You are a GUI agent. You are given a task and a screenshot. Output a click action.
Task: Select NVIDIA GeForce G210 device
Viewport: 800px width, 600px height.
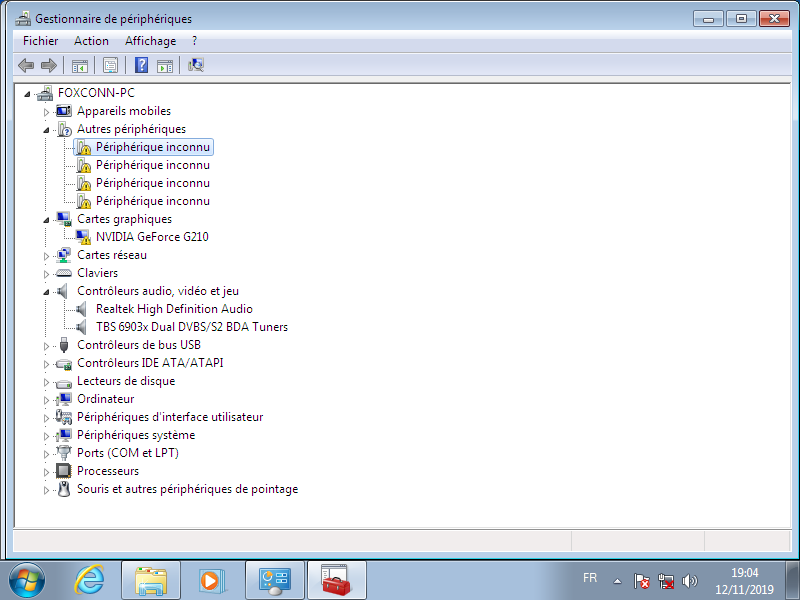(x=152, y=237)
